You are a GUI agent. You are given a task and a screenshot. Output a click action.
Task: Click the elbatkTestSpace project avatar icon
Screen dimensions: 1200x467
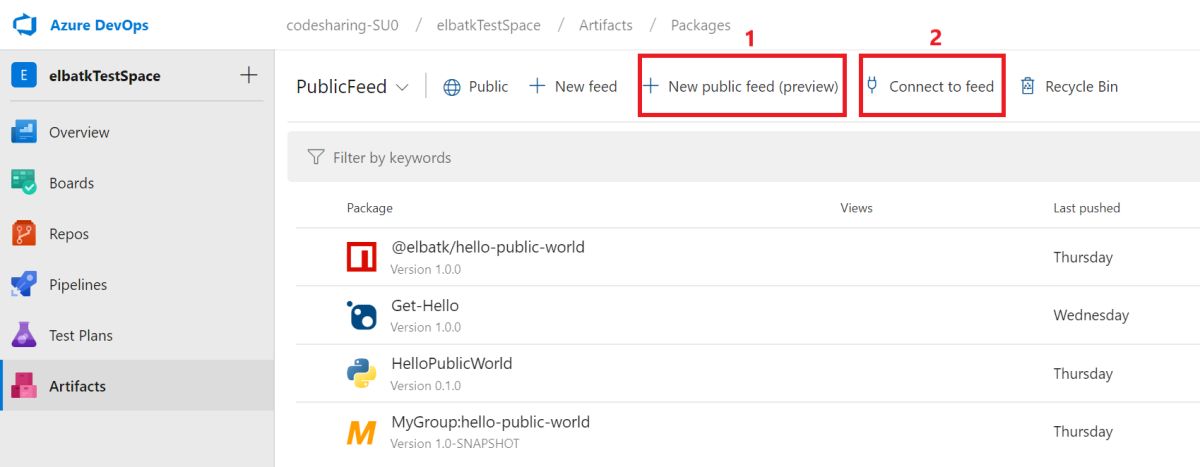tap(23, 75)
